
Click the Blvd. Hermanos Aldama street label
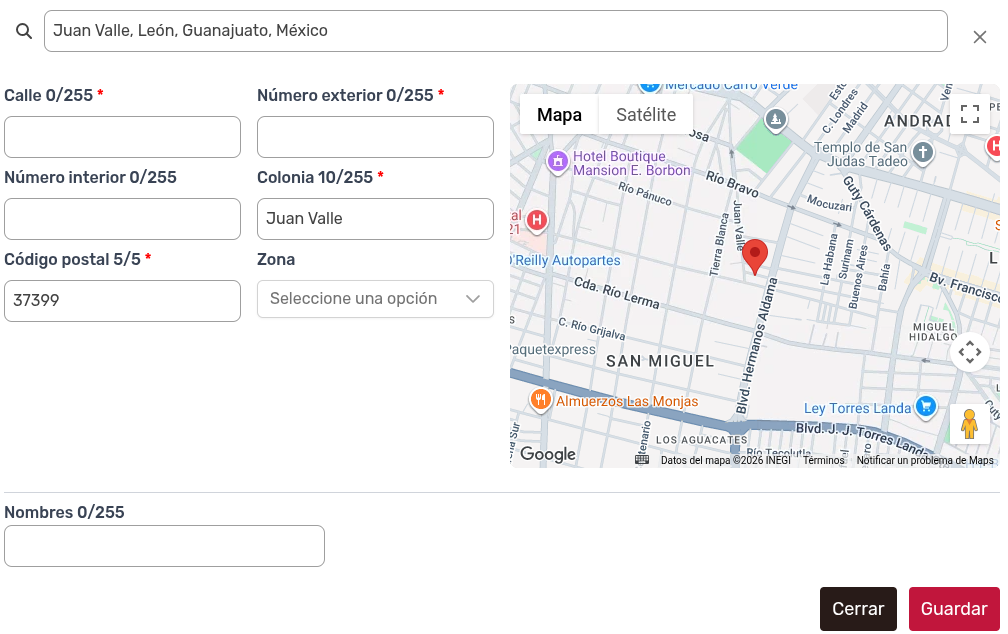click(x=756, y=346)
